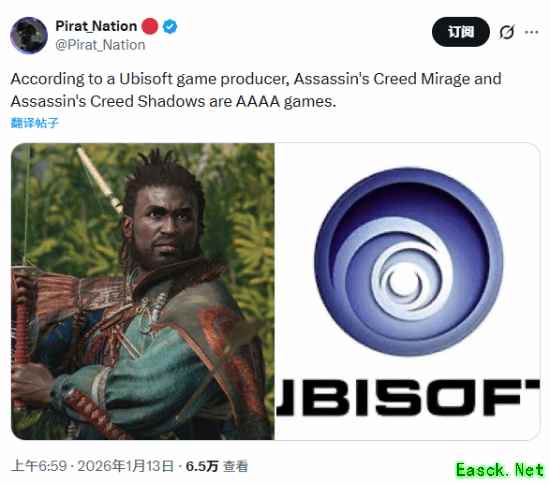The width and height of the screenshot is (550, 484).
Task: Click the blue Ubisoft swirl emblem
Action: 409,262
